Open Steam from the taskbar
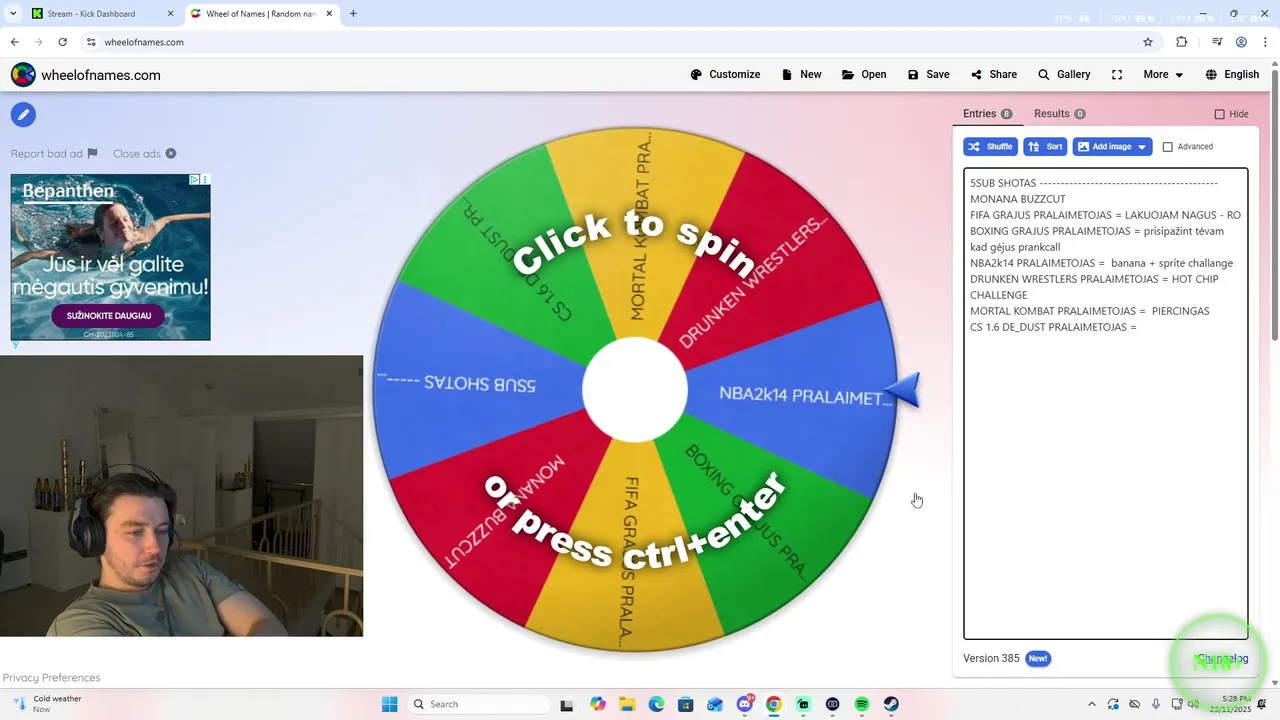 click(x=891, y=704)
